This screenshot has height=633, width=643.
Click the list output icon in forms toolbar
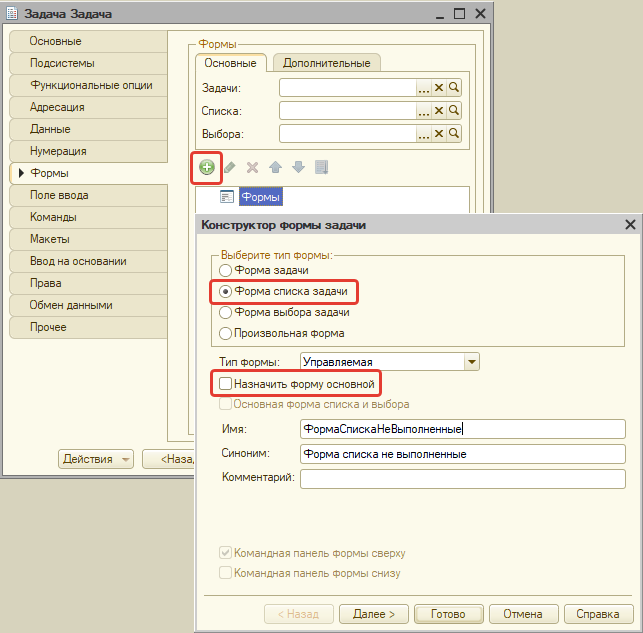321,167
